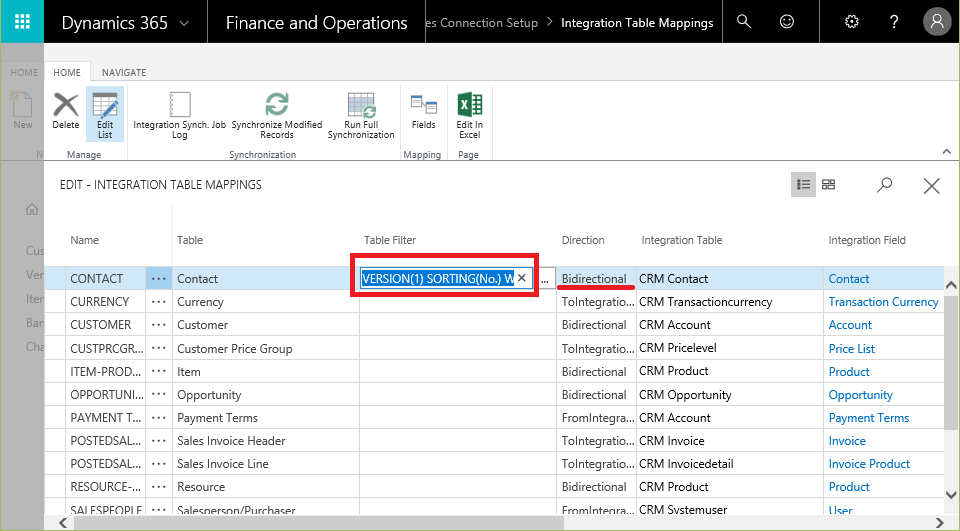
Task: Sort by the Name column header
Action: (x=84, y=240)
